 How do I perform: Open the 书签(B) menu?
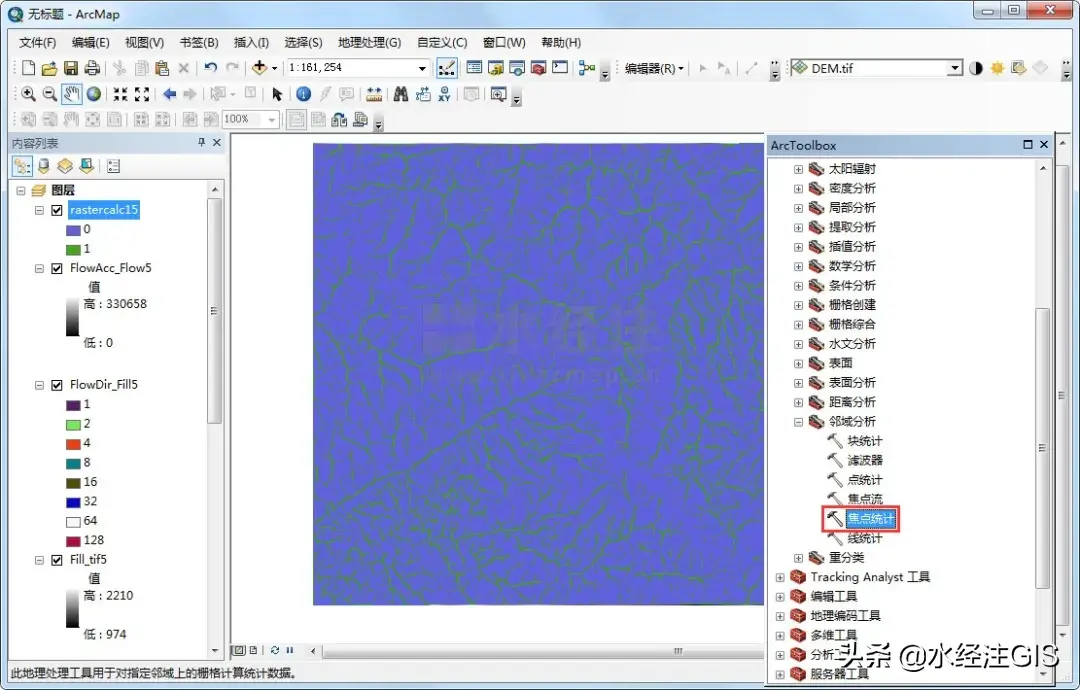click(x=198, y=43)
